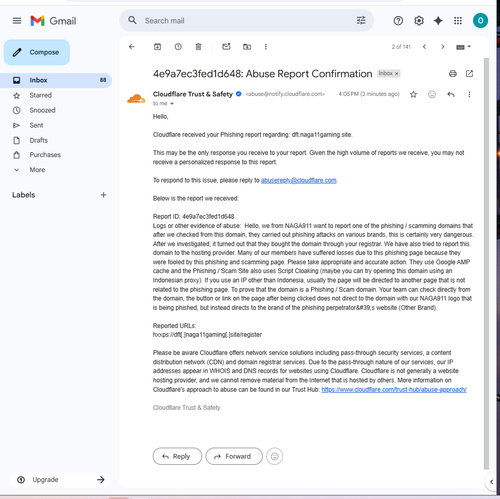
Task: Create new label plus icon
Action: 103,195
